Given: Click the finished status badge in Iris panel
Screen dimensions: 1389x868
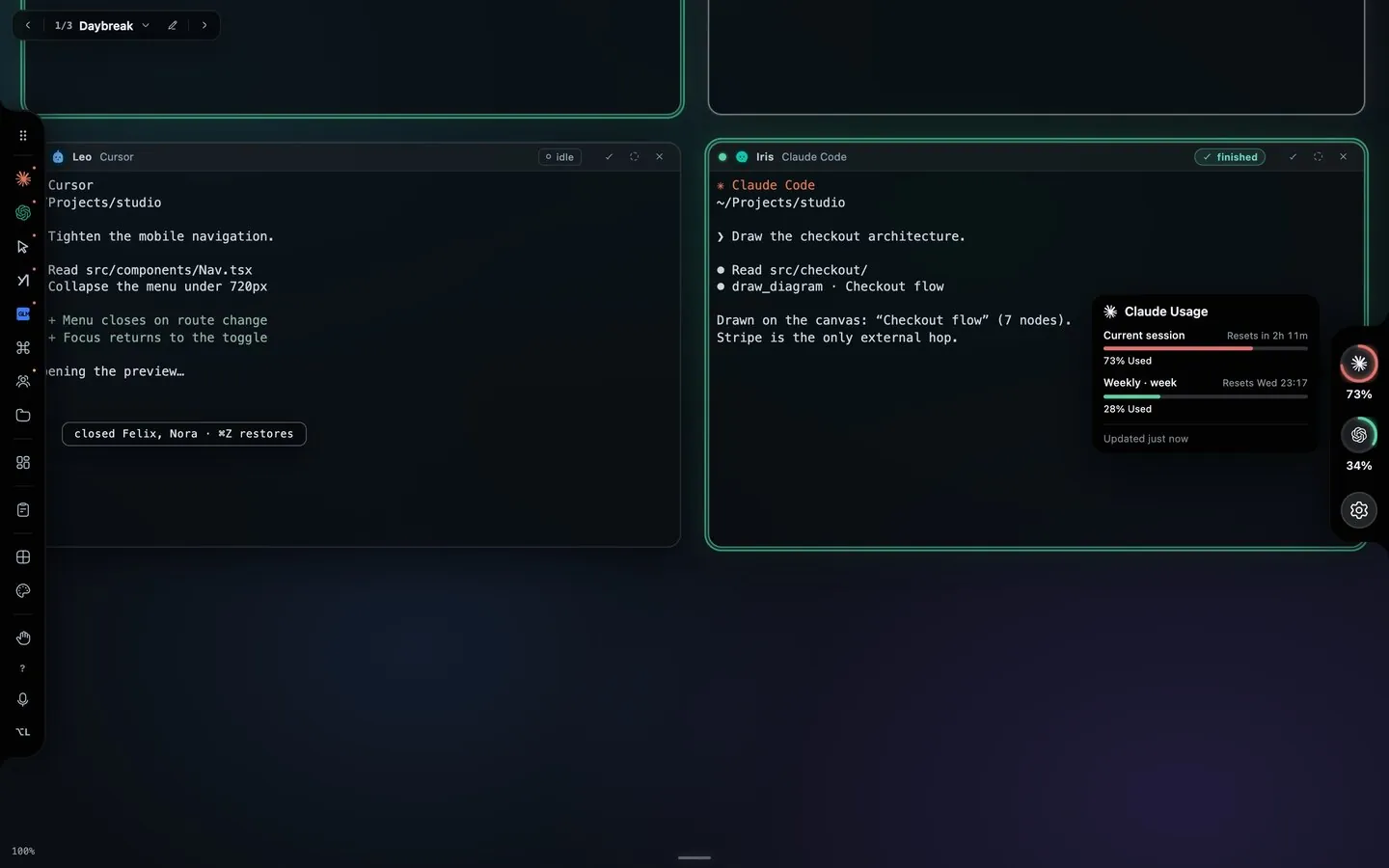Looking at the screenshot, I should click(1230, 157).
